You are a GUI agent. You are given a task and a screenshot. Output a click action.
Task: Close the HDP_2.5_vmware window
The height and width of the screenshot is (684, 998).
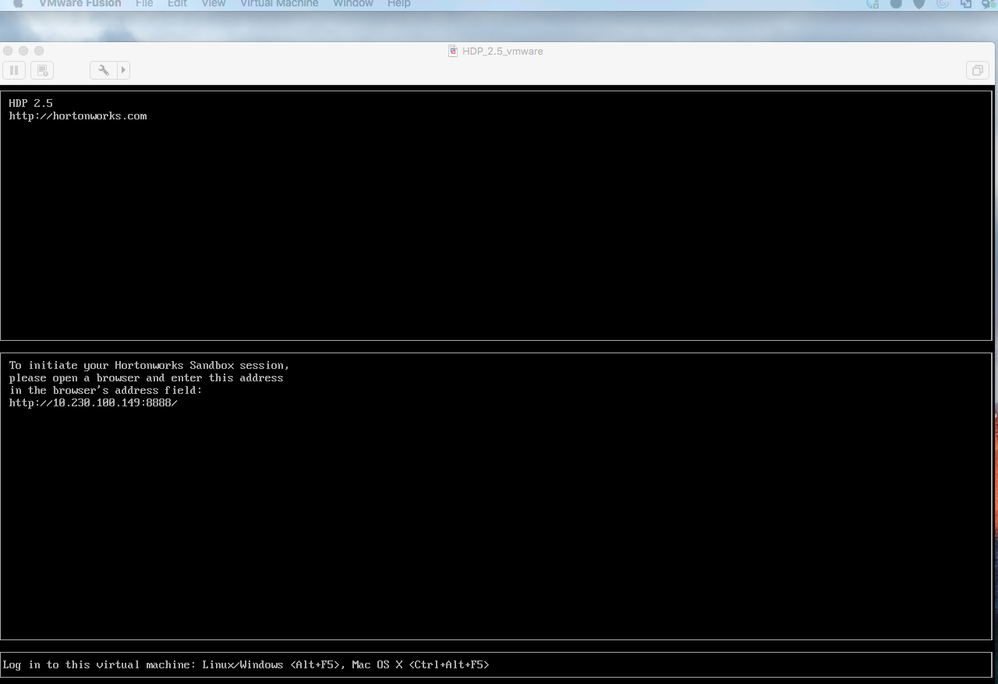pyautogui.click(x=8, y=51)
